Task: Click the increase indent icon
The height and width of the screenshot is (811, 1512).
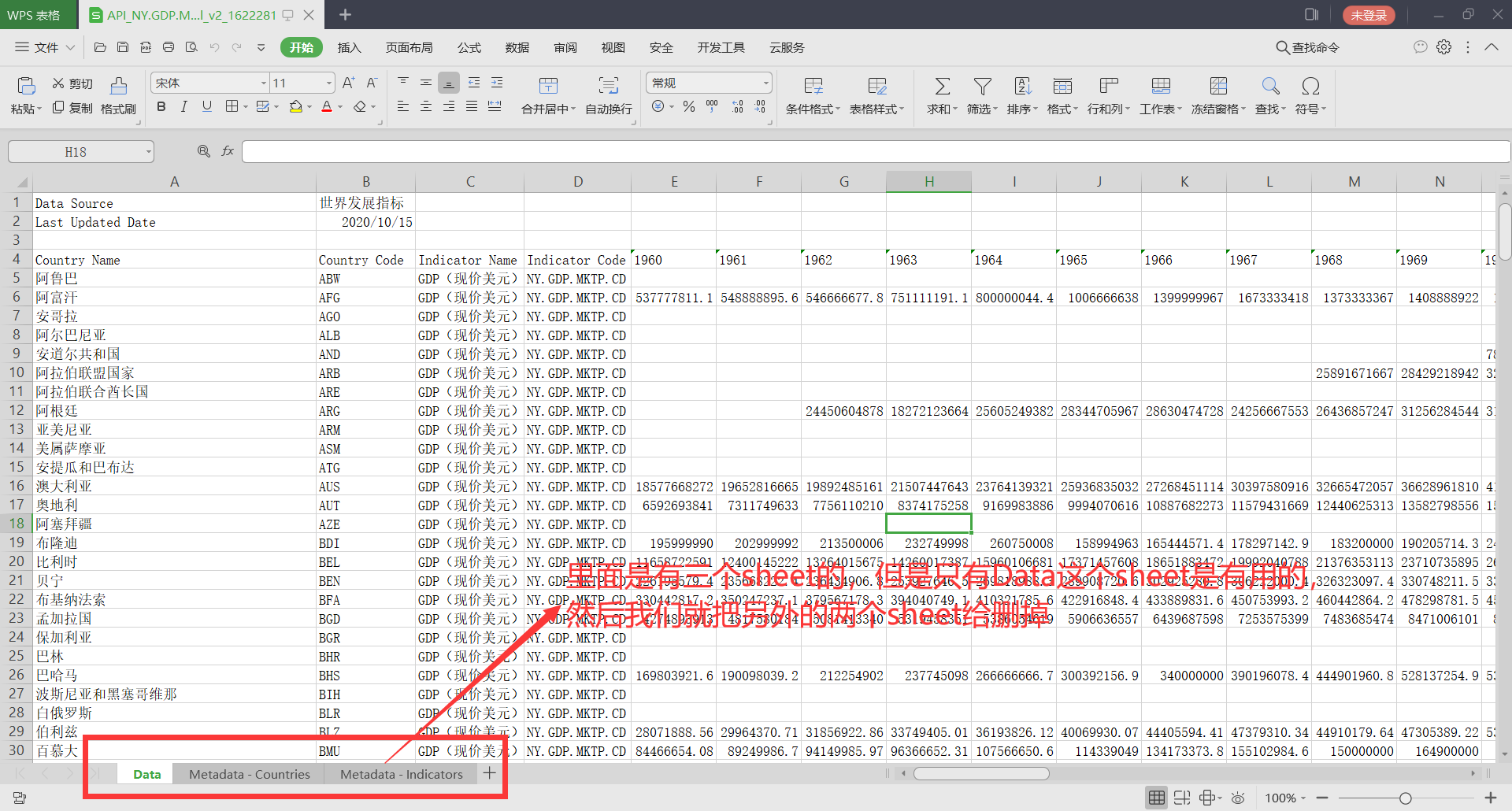Action: 497,82
